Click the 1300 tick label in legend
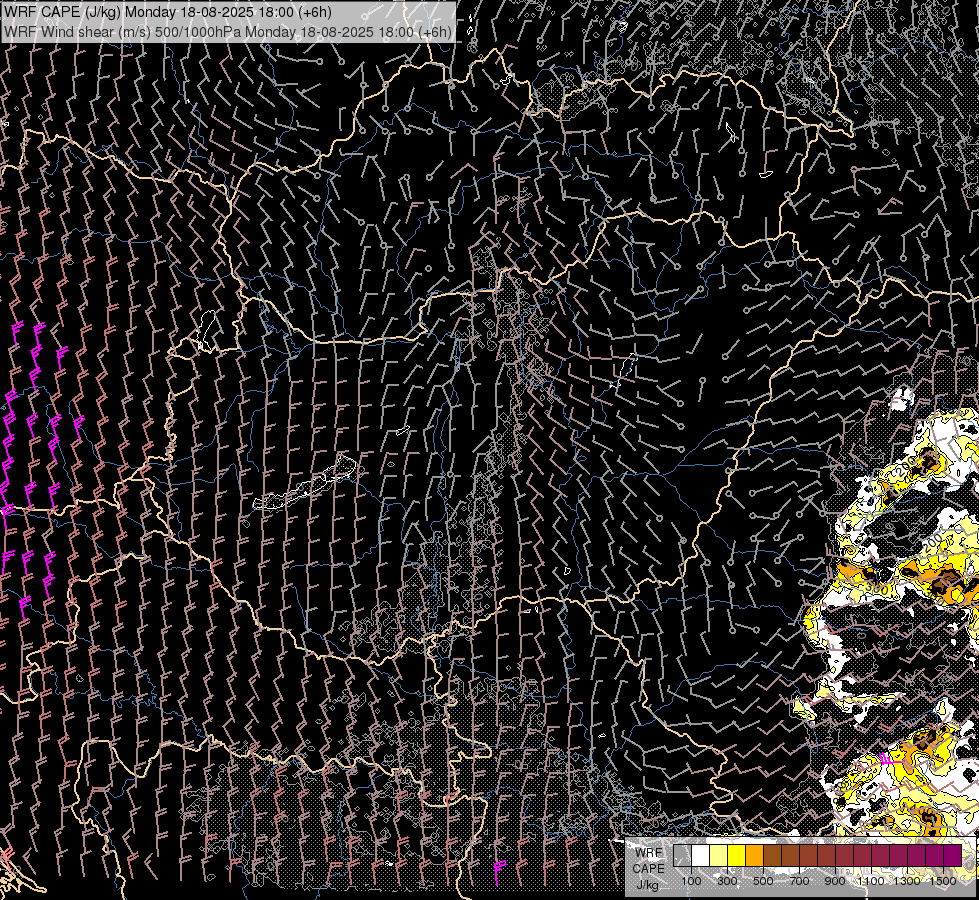979x900 pixels. (x=907, y=881)
